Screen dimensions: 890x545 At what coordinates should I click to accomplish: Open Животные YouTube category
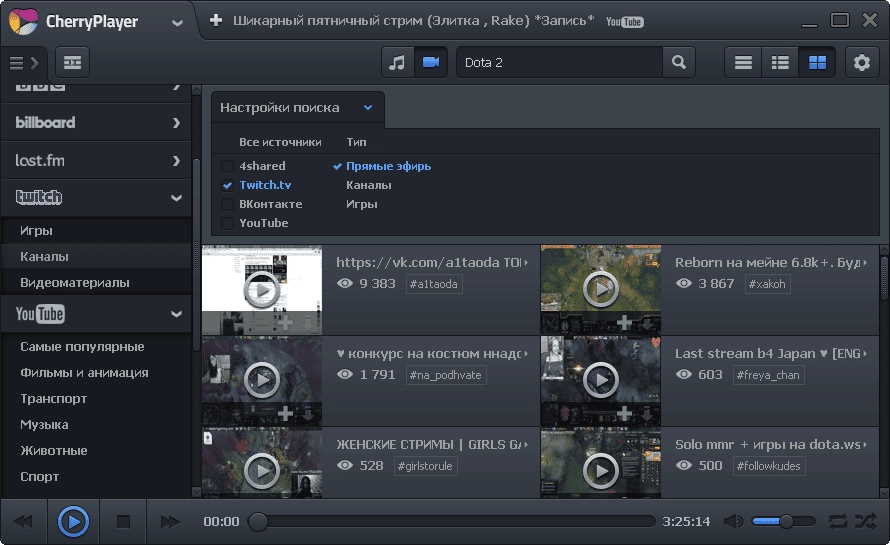click(54, 451)
